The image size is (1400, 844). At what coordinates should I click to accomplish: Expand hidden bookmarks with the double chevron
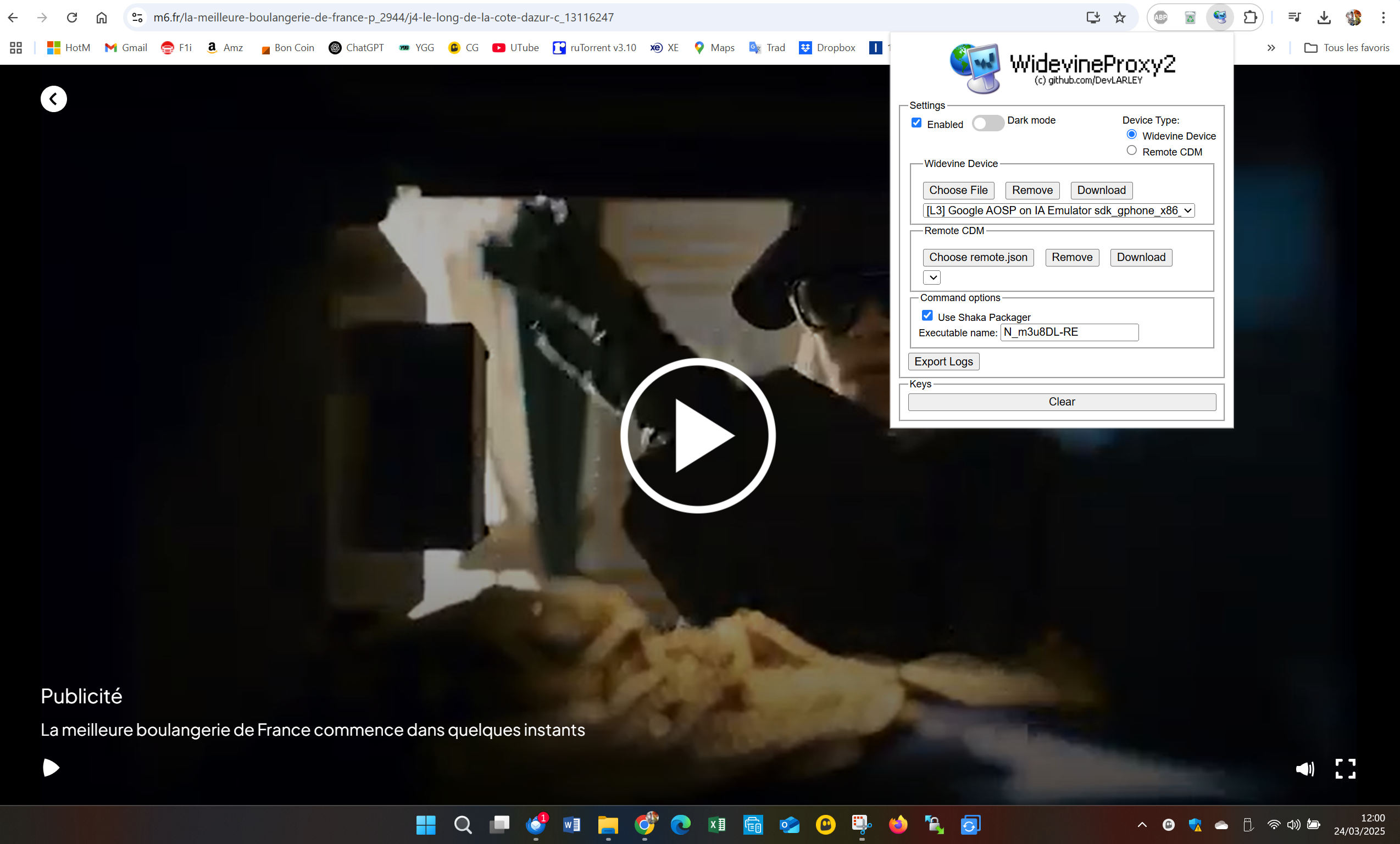click(1271, 48)
